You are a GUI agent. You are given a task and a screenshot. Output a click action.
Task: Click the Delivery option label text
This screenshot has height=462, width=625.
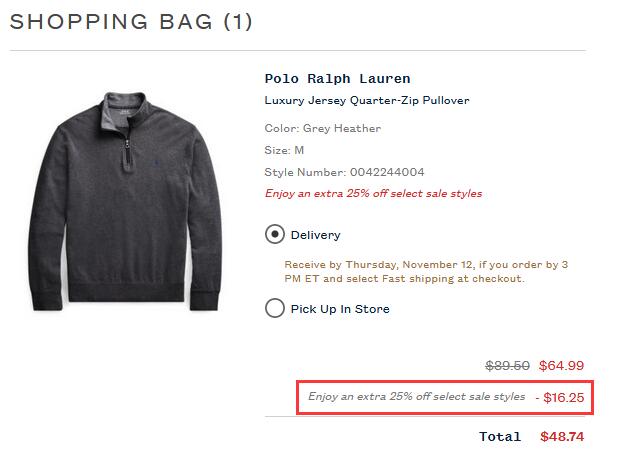tap(315, 235)
